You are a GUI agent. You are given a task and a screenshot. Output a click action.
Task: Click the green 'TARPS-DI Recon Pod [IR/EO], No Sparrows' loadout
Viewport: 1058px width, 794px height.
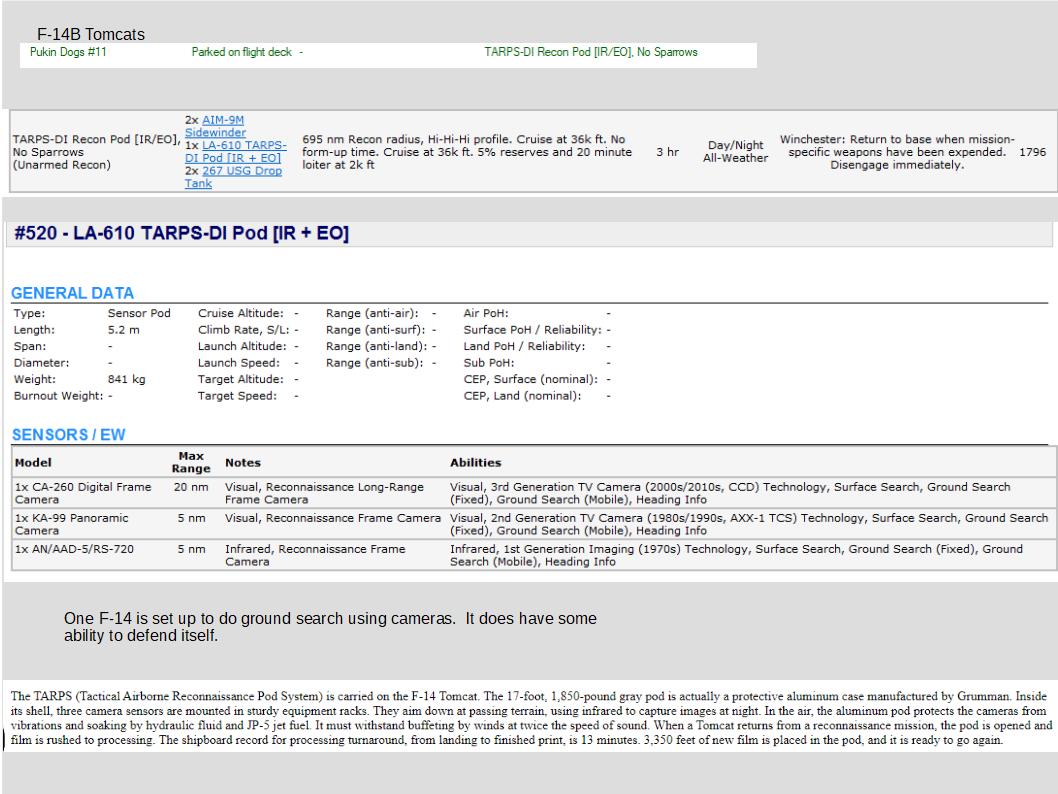tap(591, 52)
